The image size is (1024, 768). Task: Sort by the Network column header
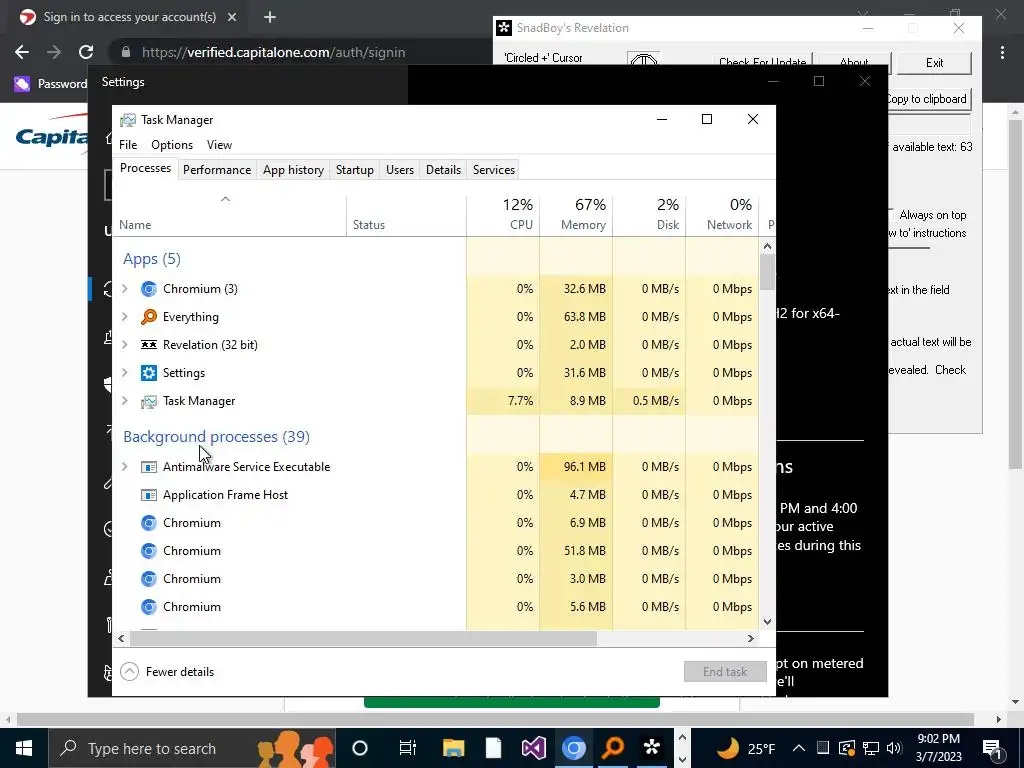723,215
